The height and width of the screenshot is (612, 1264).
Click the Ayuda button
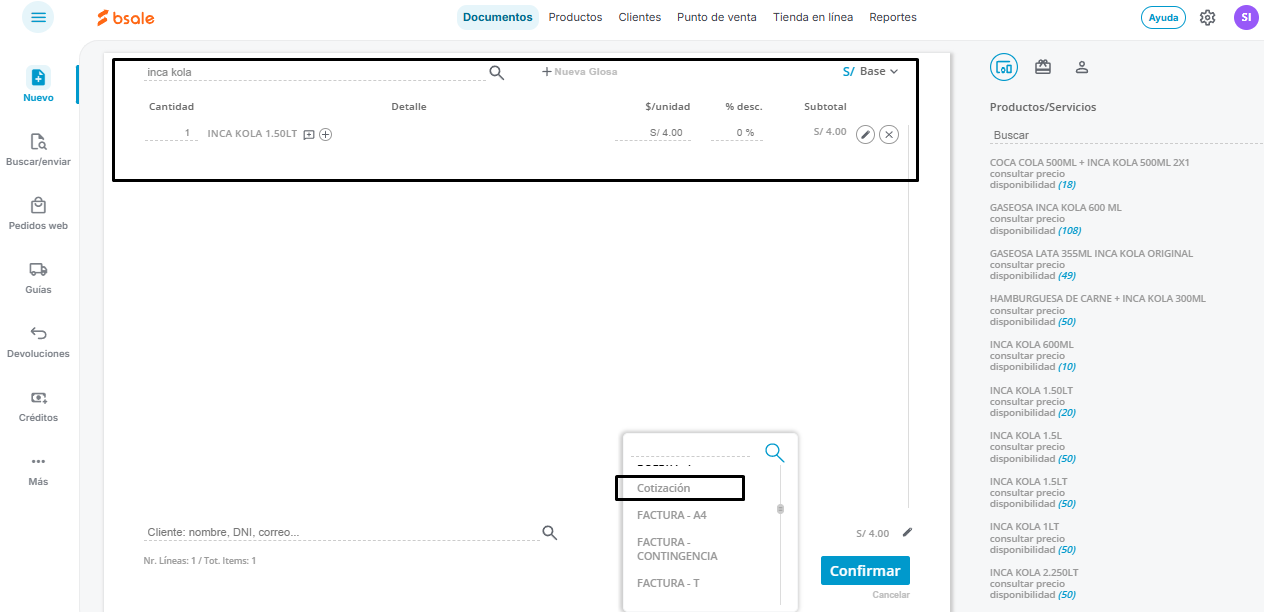1163,17
